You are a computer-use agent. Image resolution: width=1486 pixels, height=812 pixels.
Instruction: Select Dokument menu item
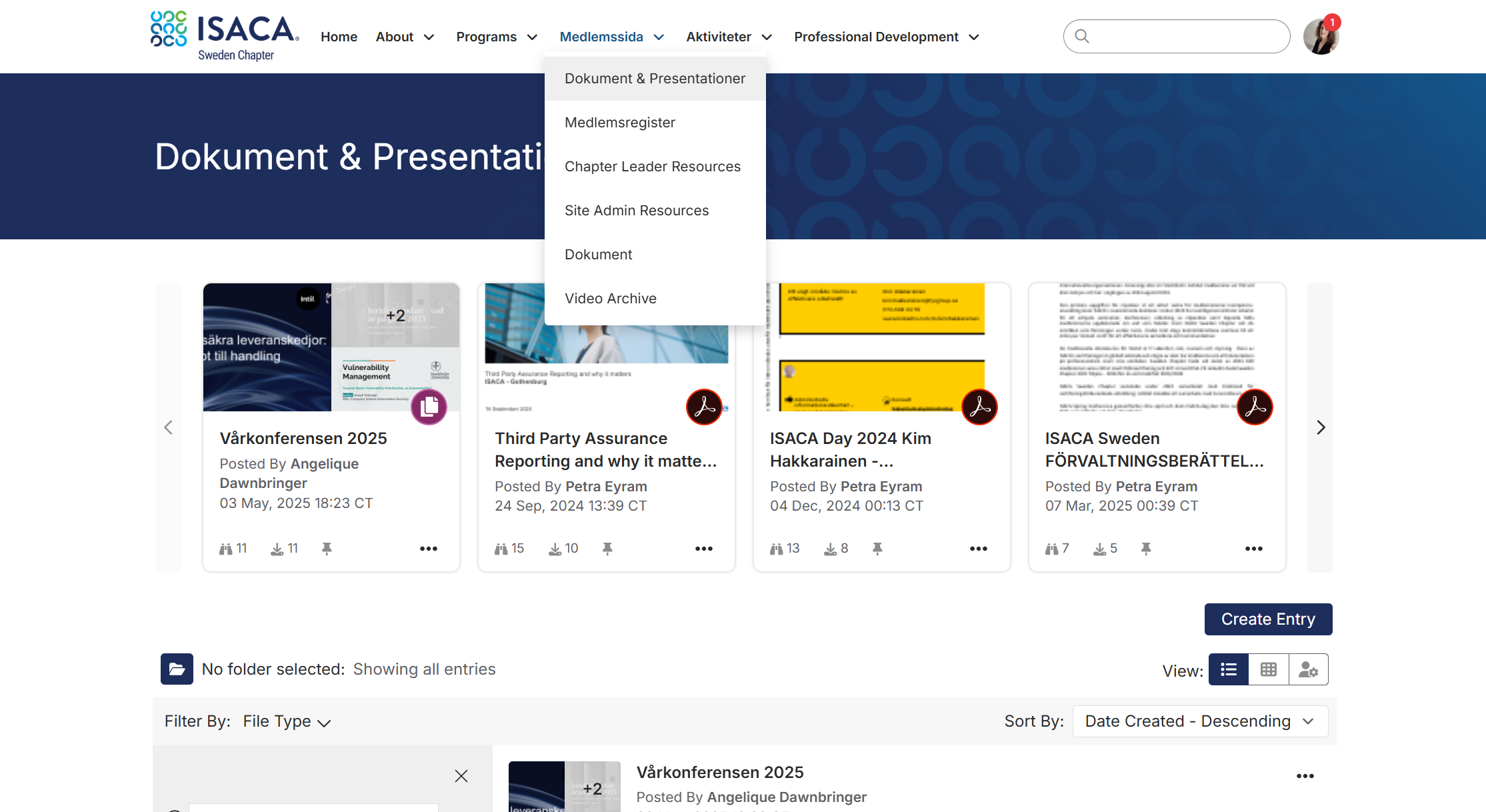click(x=655, y=255)
